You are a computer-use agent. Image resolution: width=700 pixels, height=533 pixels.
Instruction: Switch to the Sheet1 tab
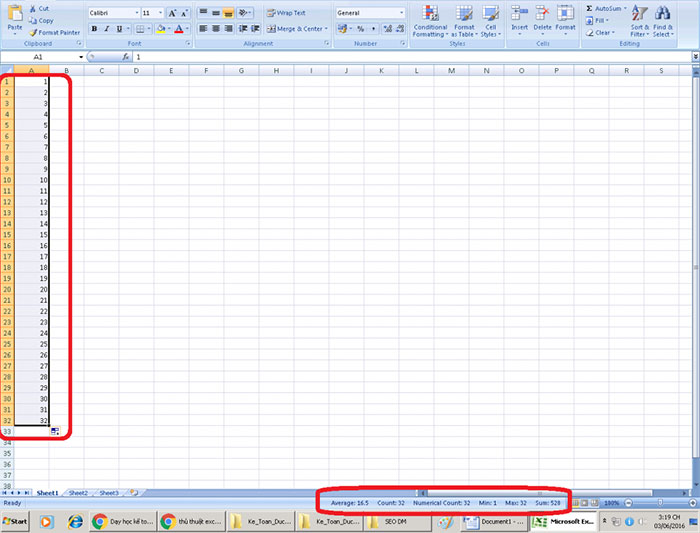click(47, 493)
